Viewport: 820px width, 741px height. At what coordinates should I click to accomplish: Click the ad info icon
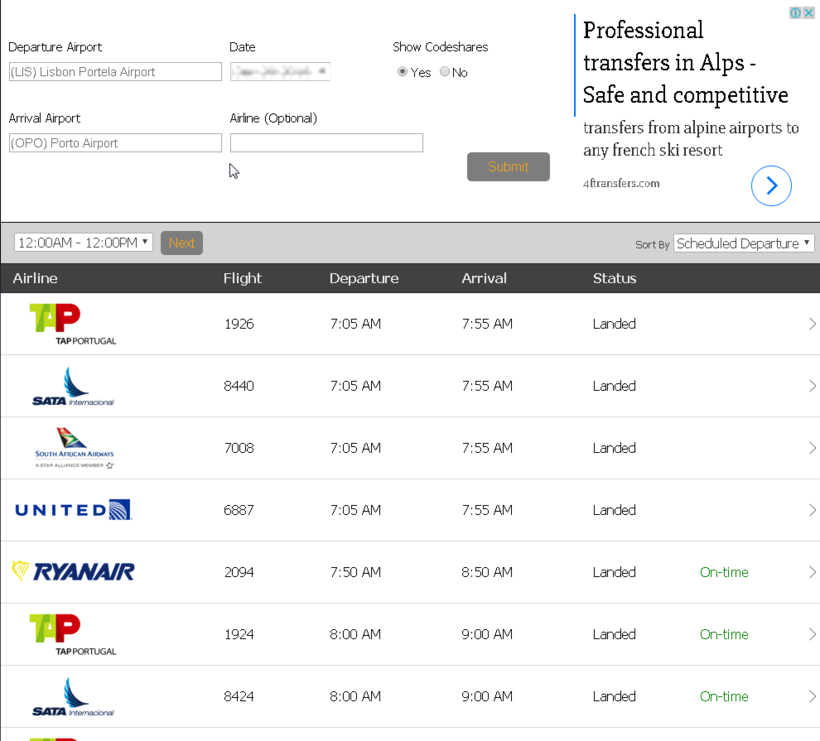[796, 13]
